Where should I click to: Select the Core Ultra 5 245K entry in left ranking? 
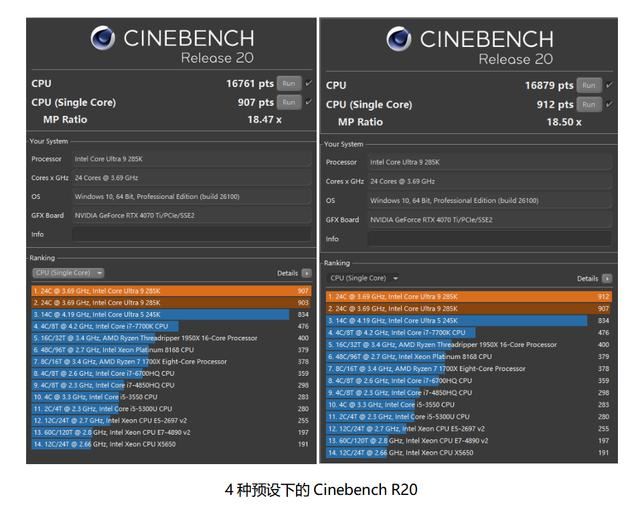160,314
